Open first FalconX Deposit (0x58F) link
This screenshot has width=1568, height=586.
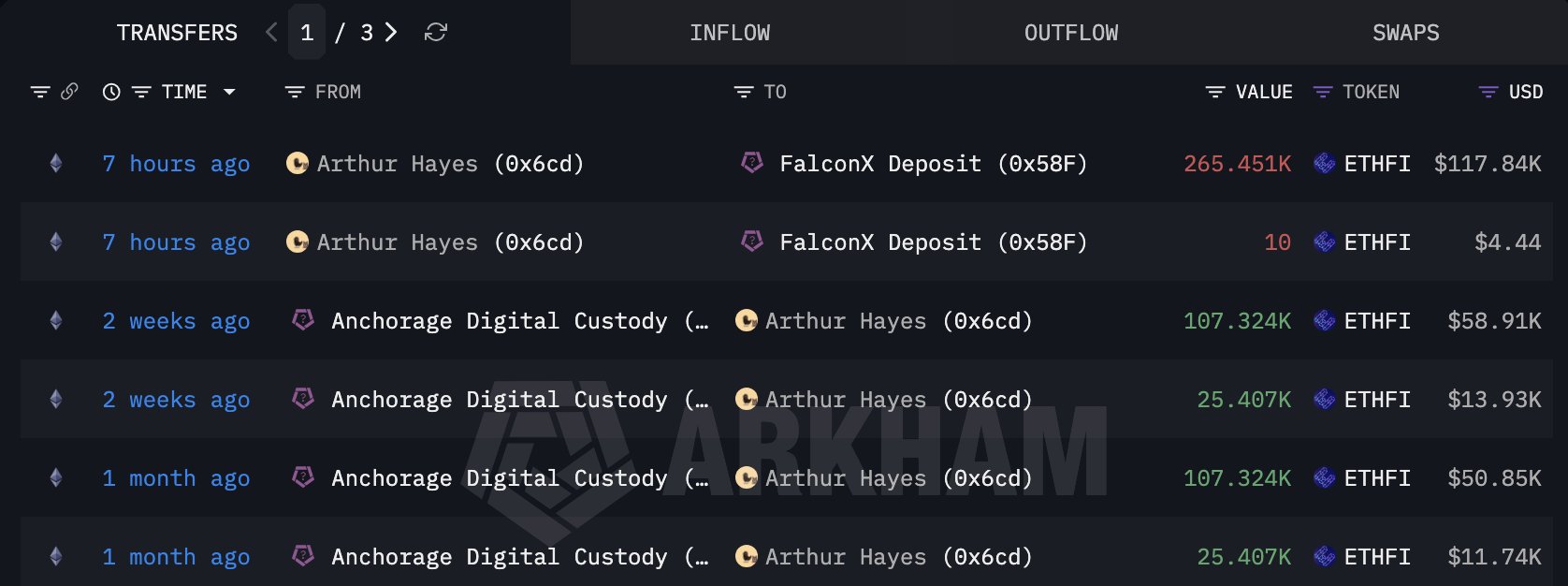tap(933, 164)
